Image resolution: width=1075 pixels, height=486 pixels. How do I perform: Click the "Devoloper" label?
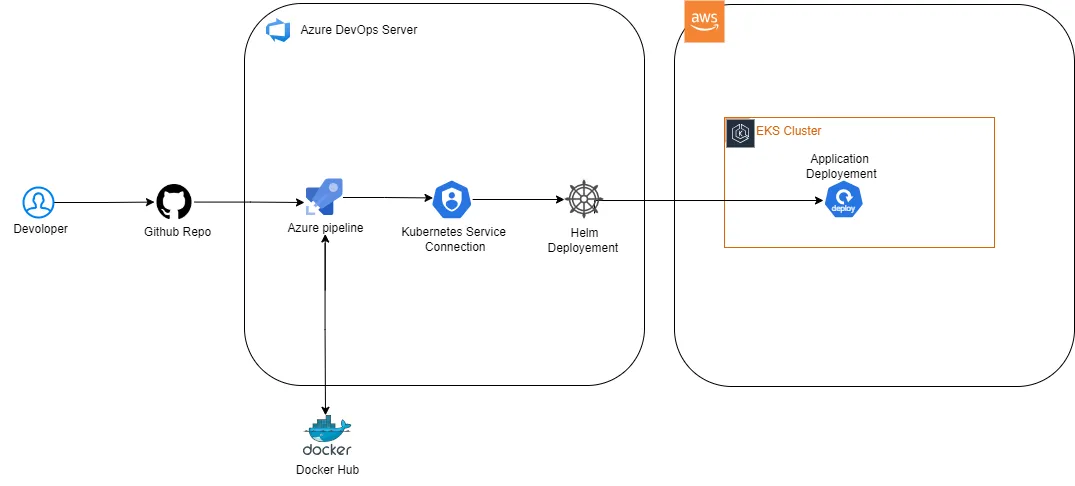(40, 229)
